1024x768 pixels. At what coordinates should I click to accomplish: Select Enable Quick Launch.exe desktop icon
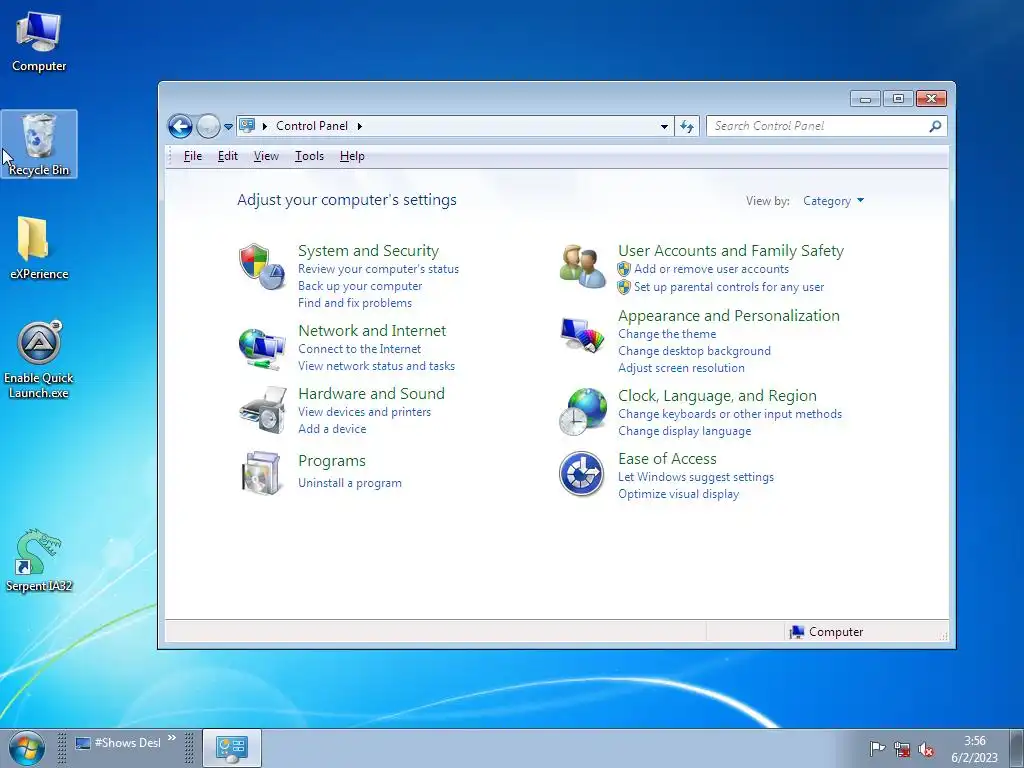39,359
